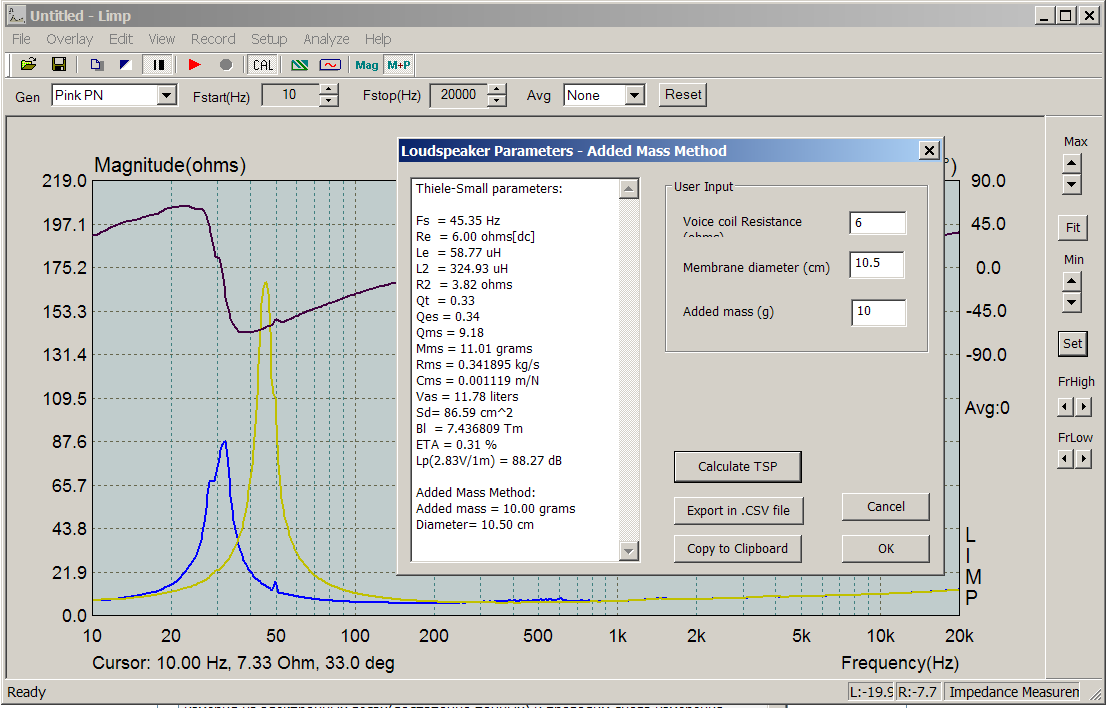Click the CAL calibrate toolbar button
This screenshot has height=708, width=1111.
[263, 65]
